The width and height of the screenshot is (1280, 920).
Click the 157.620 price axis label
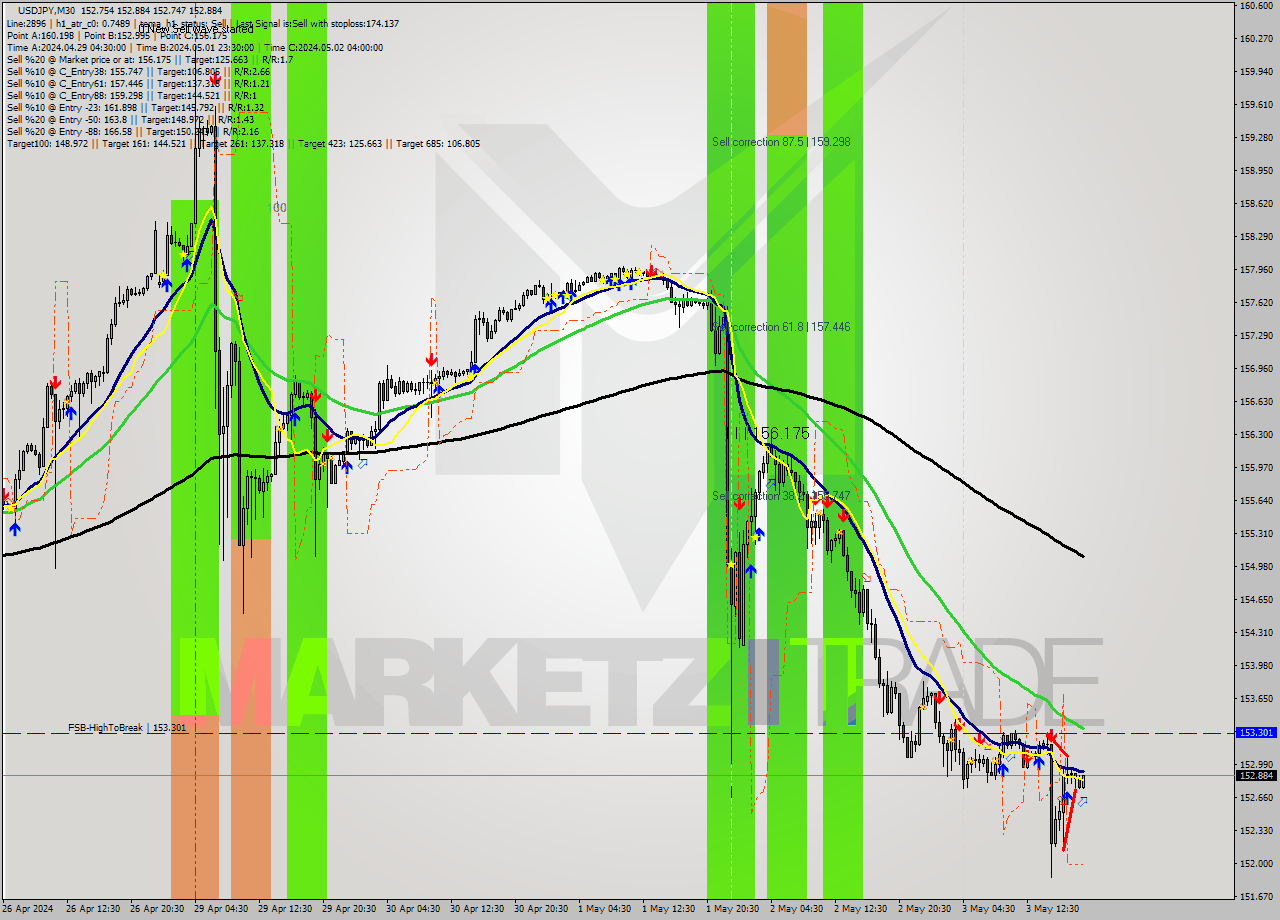coord(1256,302)
